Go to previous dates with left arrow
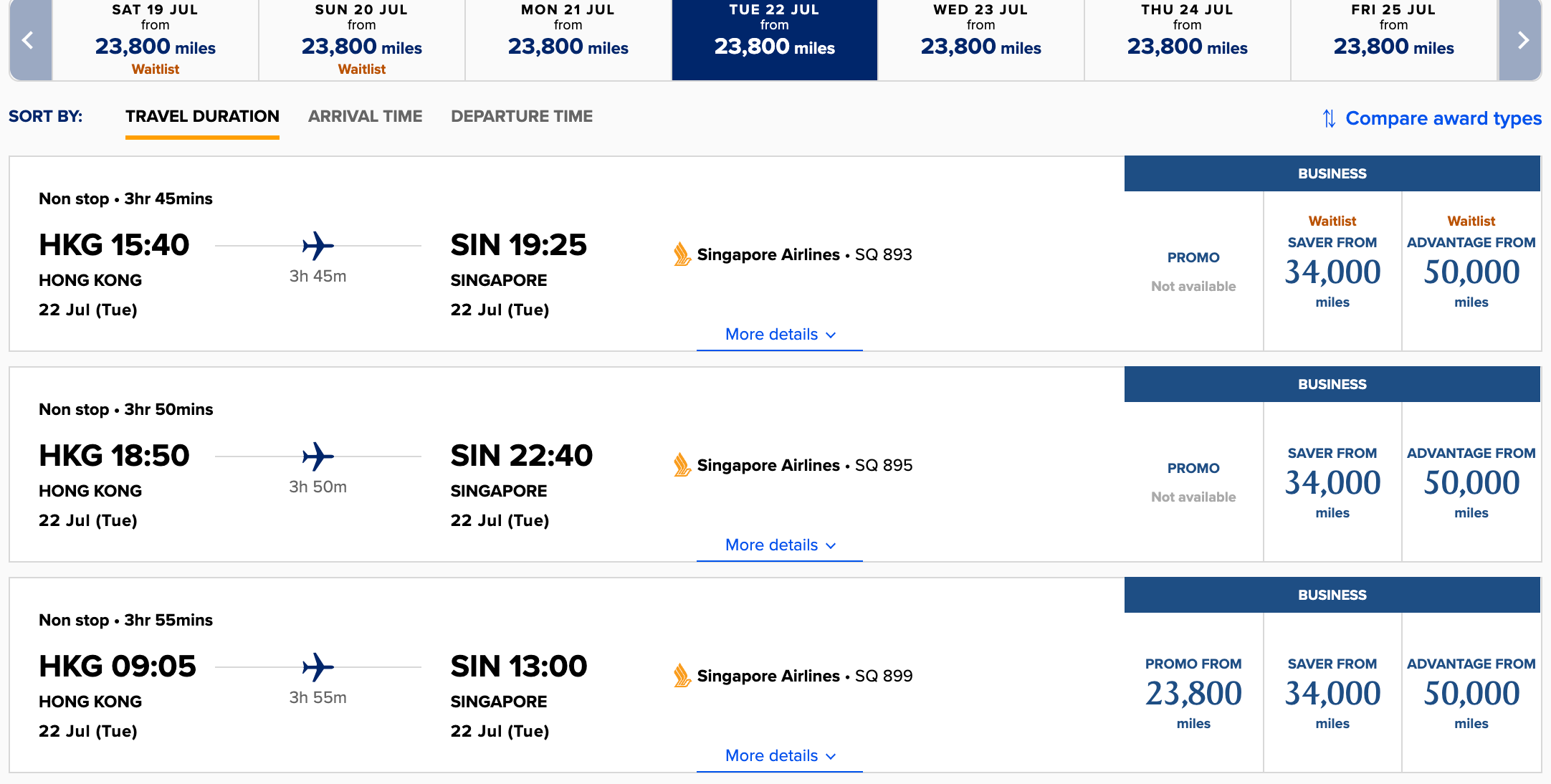1551x784 pixels. click(x=30, y=40)
